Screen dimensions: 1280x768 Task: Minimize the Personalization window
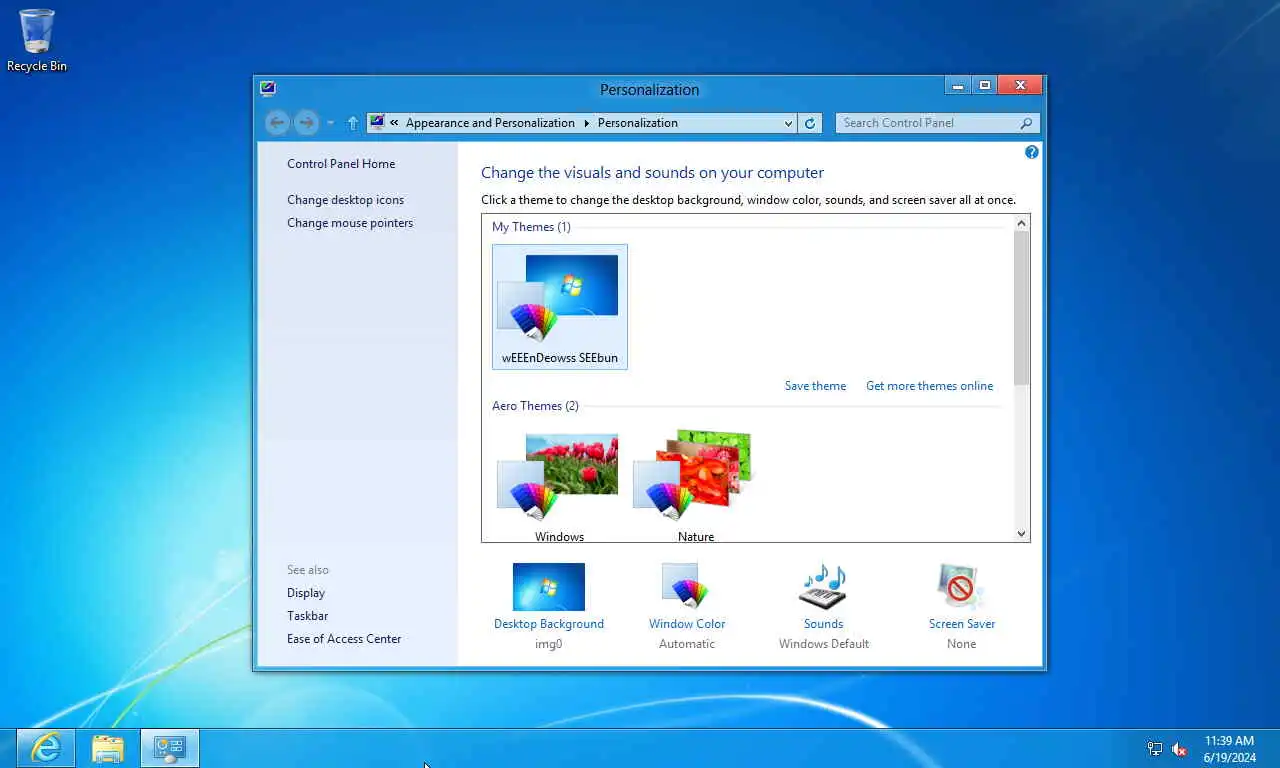pos(957,86)
